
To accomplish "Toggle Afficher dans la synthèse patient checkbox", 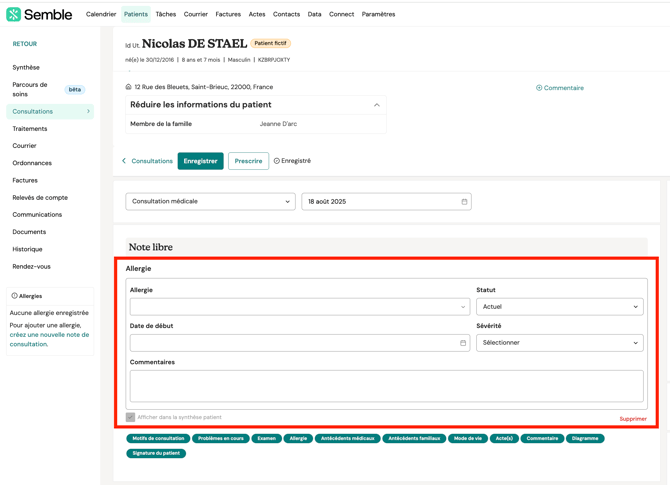I will click(130, 417).
